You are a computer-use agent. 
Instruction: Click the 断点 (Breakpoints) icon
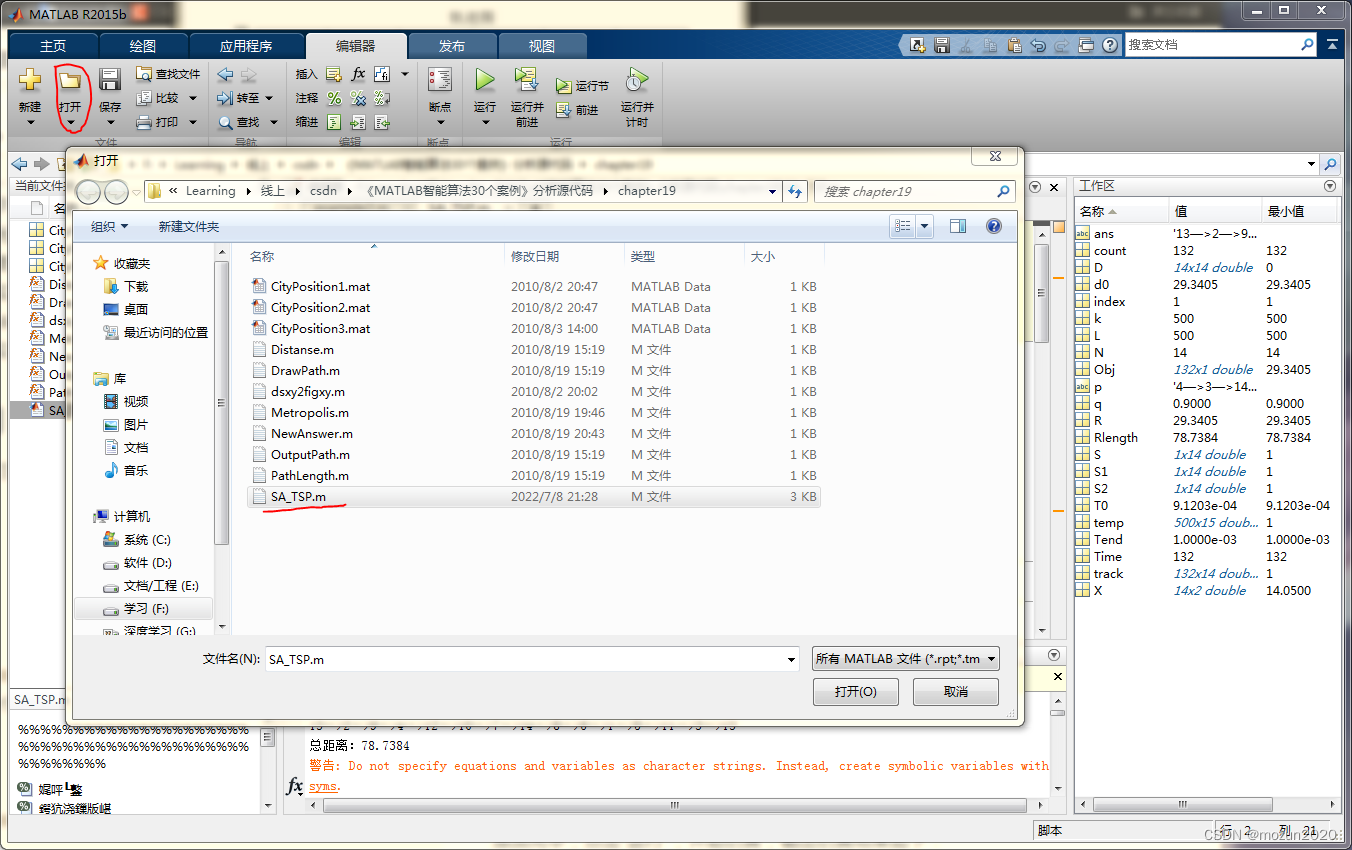440,80
